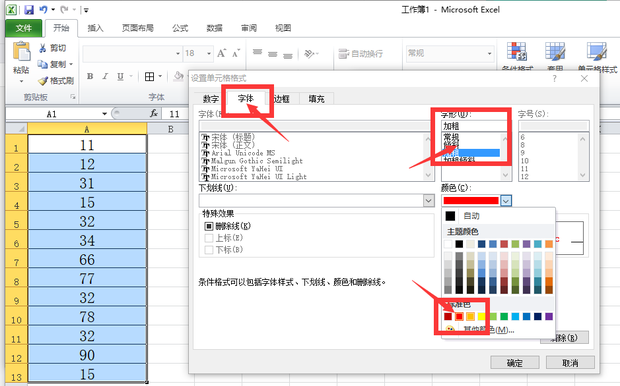620x386 pixels.
Task: Click the Cut (剪切) scissors icon
Action: pos(43,48)
